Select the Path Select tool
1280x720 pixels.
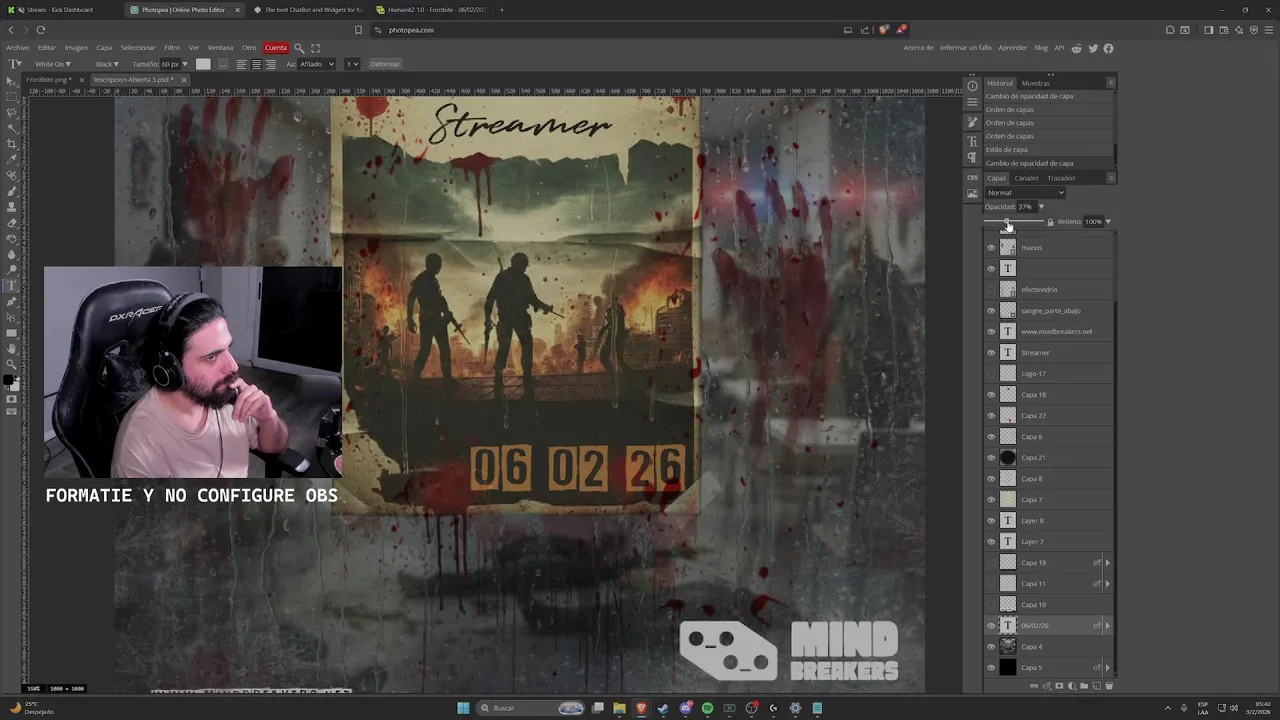click(11, 317)
